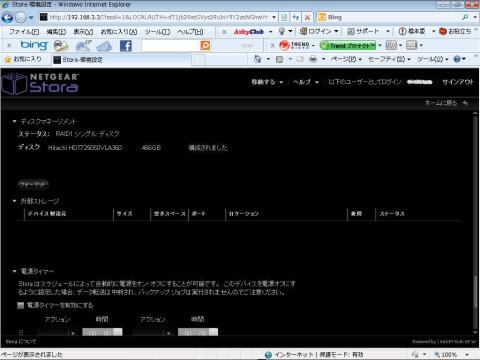Click the Stora page vertical scrollbar
The height and width of the screenshot is (360, 480).
coord(475,223)
